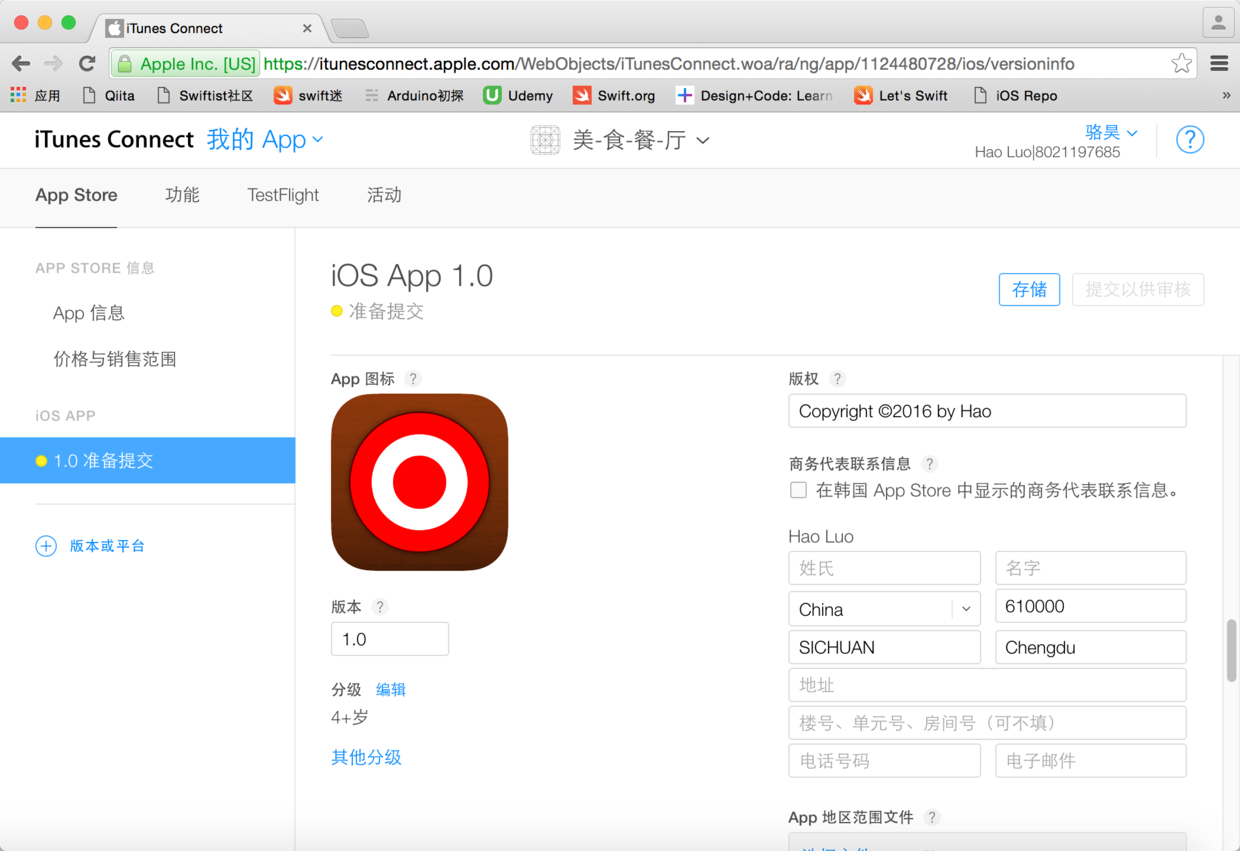
Task: Click the 存储 save button
Action: 1029,290
